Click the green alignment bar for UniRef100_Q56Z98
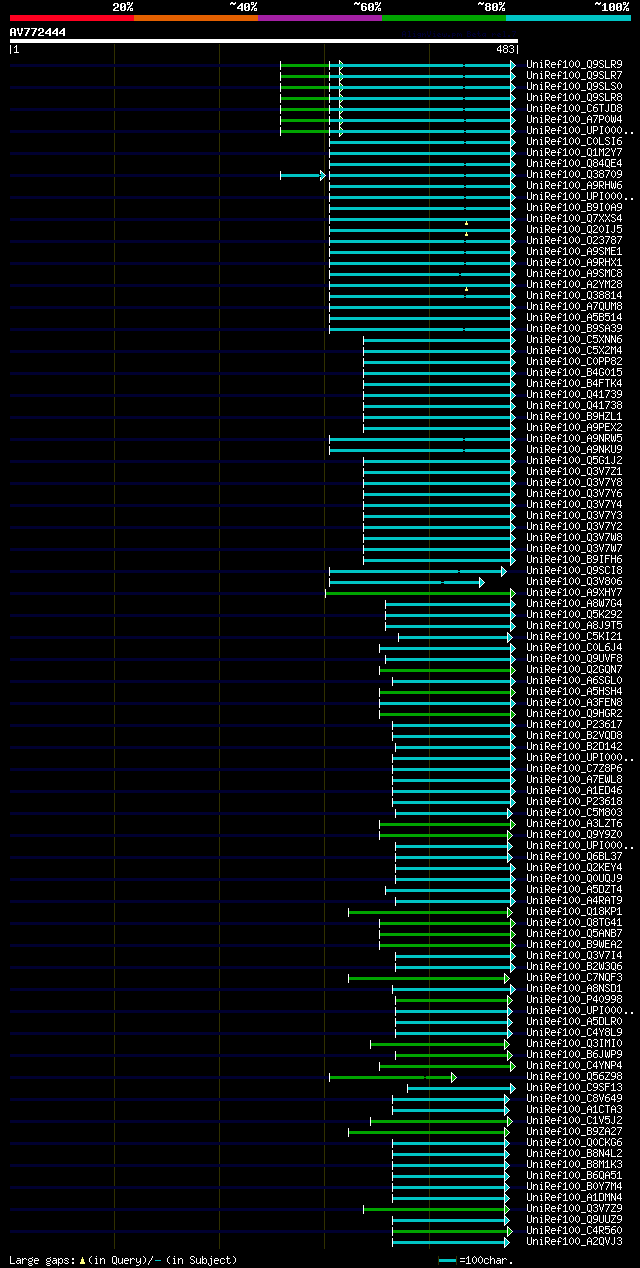Image resolution: width=640 pixels, height=1268 pixels. click(392, 1077)
